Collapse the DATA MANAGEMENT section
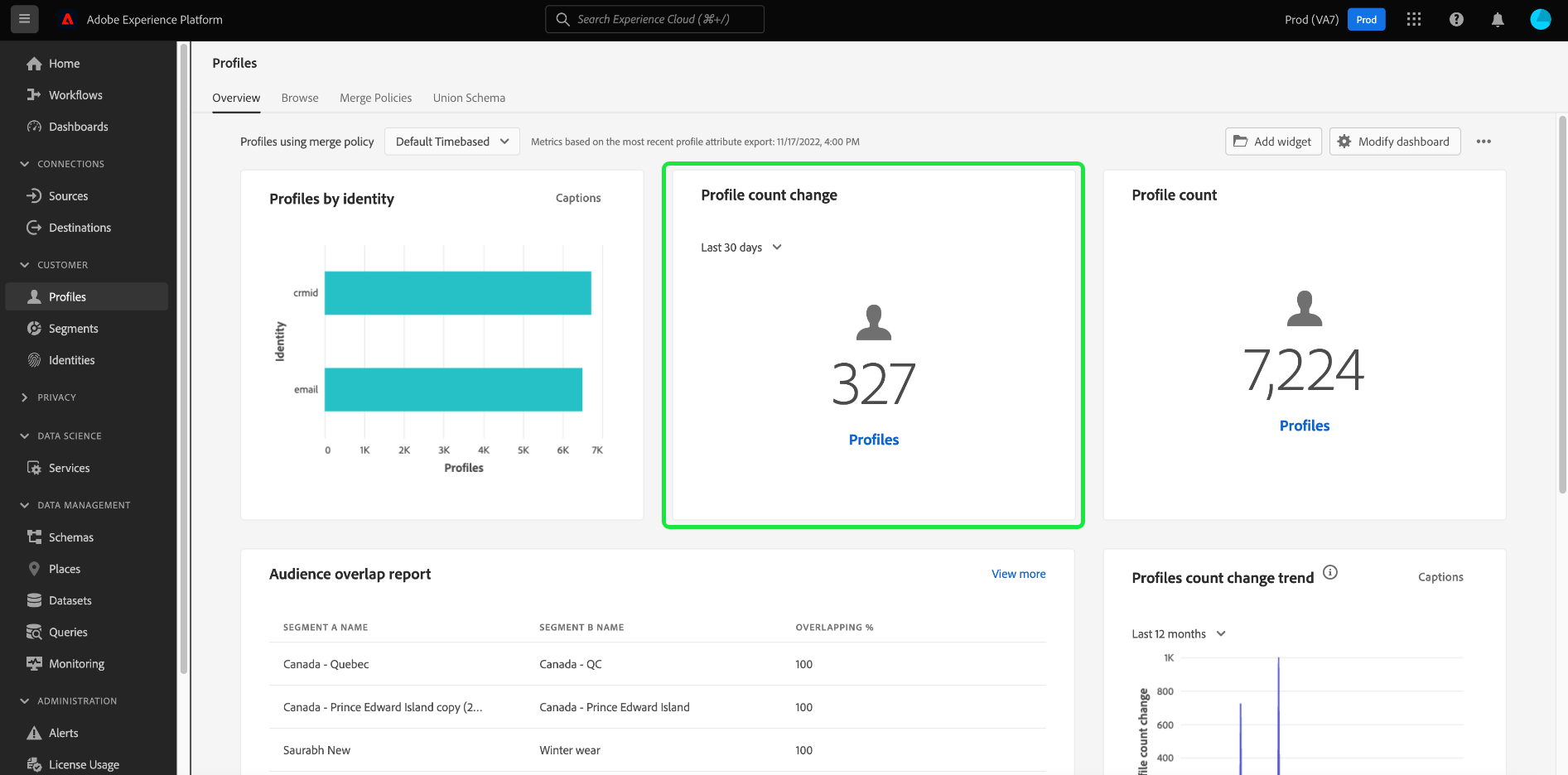 (x=25, y=505)
